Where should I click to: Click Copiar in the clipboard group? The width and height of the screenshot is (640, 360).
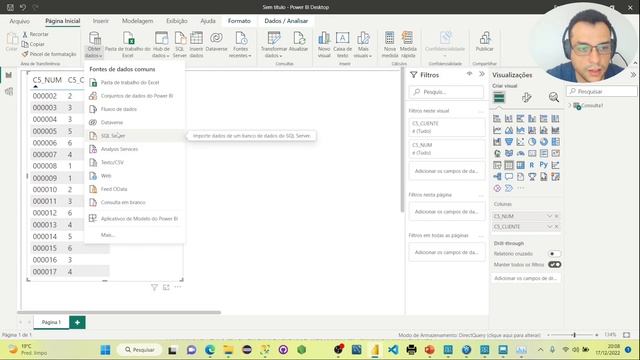pyautogui.click(x=33, y=44)
